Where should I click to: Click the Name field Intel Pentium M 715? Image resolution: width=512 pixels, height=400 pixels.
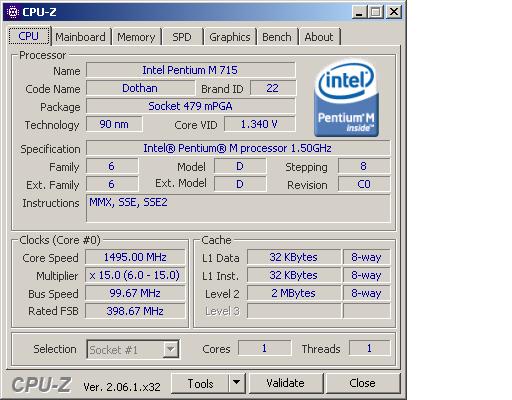[x=191, y=70]
